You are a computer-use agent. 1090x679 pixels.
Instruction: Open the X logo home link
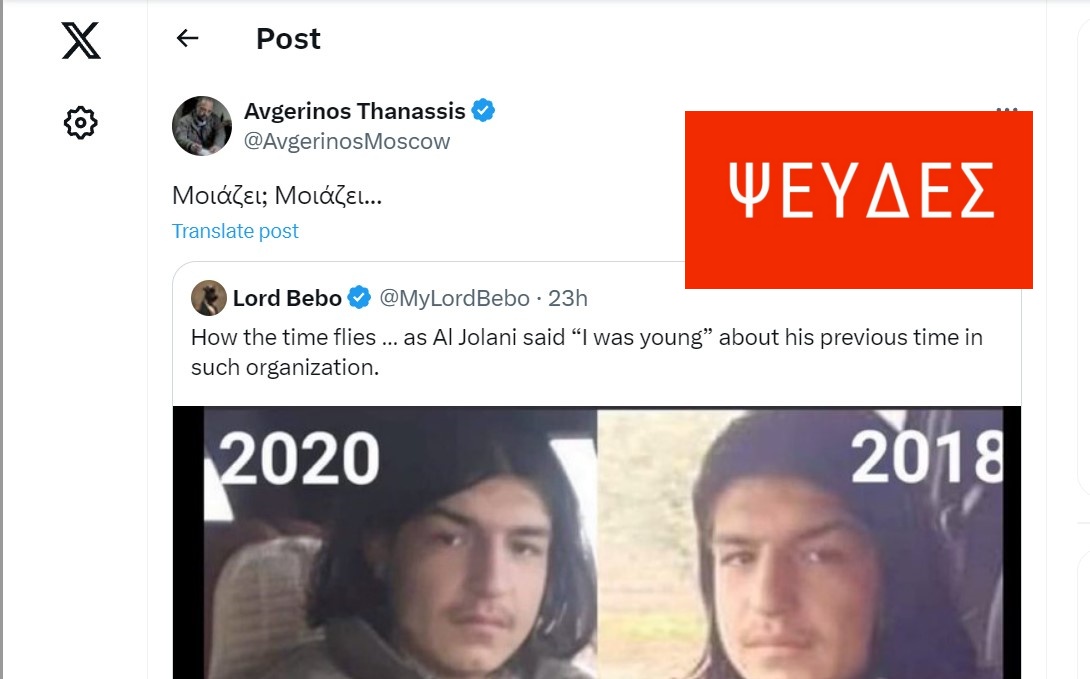click(x=81, y=40)
